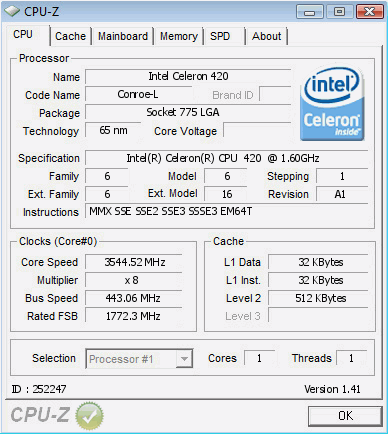Click the Specification text field

coord(227,158)
